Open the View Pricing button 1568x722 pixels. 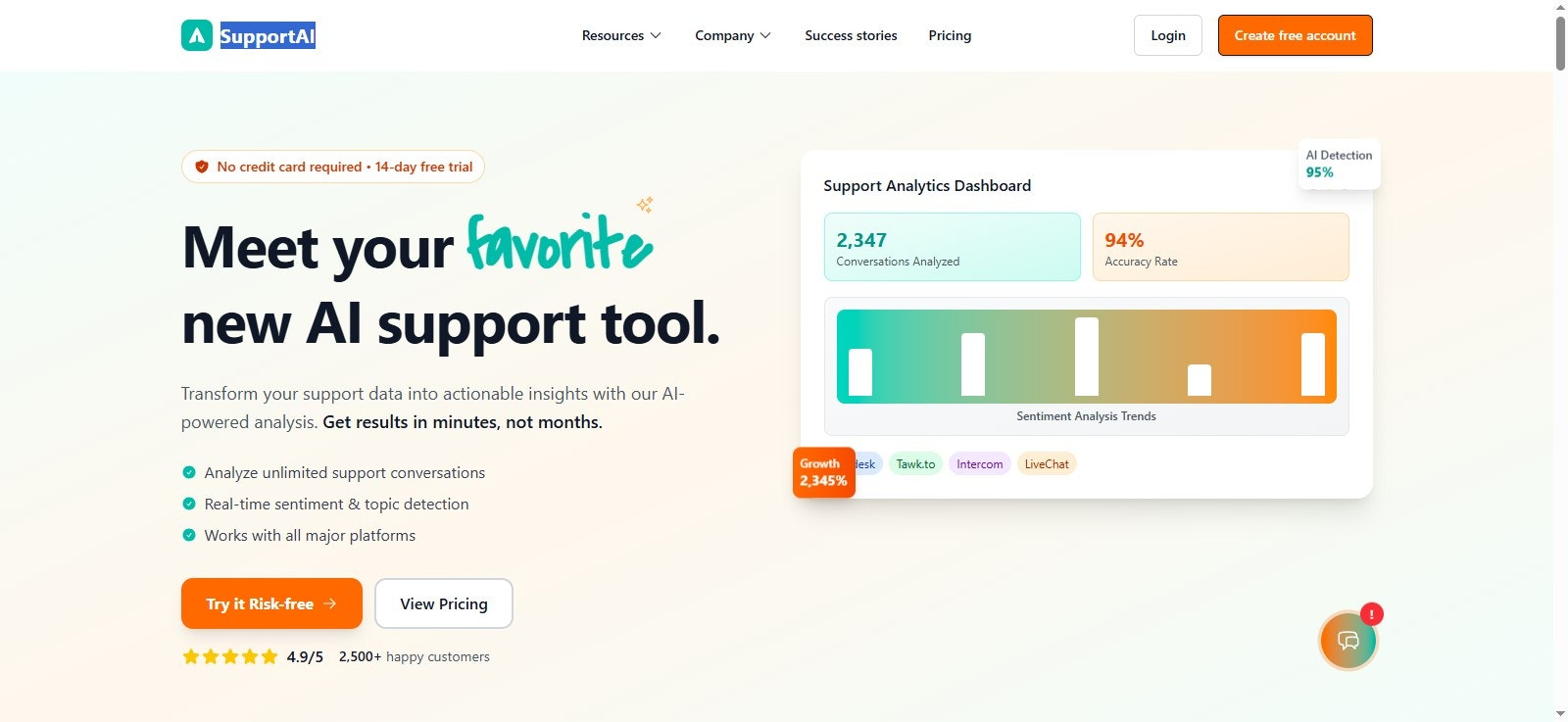coord(443,603)
